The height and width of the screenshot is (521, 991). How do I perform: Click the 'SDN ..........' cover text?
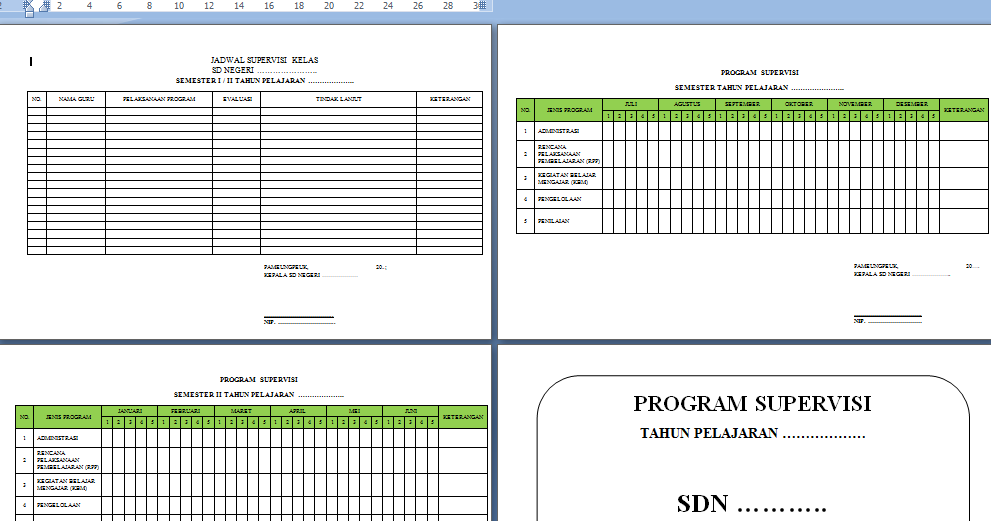751,505
